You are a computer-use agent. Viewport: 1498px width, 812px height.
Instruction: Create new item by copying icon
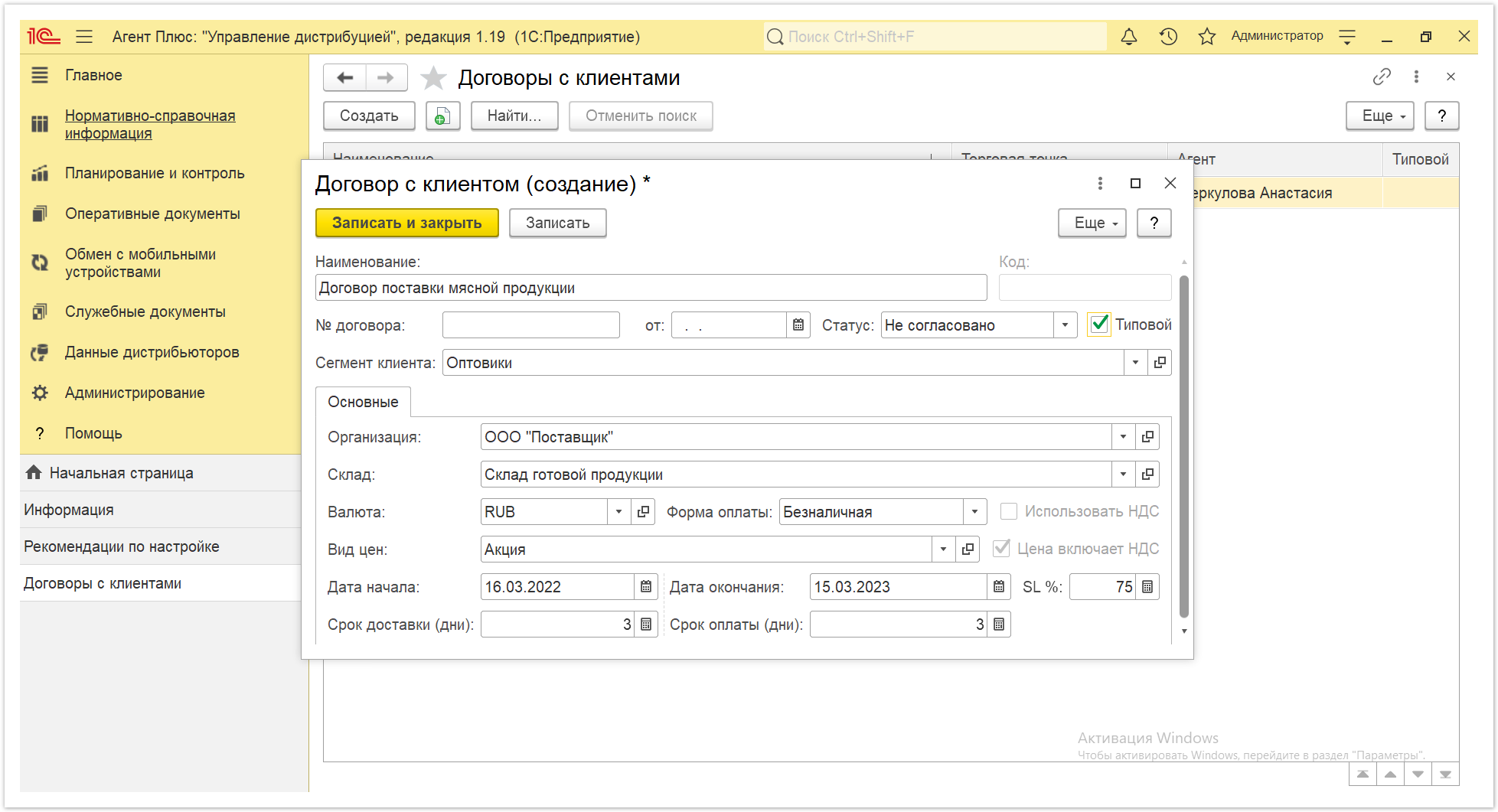click(442, 116)
